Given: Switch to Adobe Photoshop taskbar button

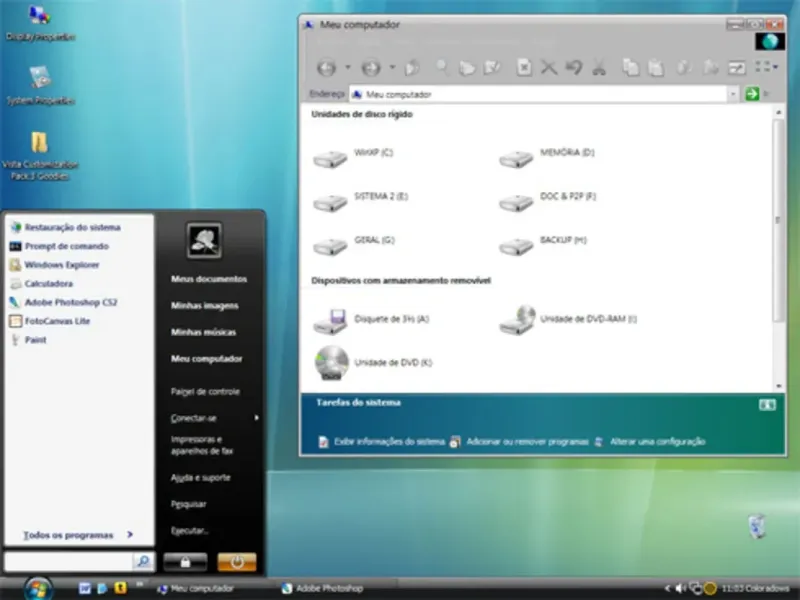Looking at the screenshot, I should click(323, 588).
